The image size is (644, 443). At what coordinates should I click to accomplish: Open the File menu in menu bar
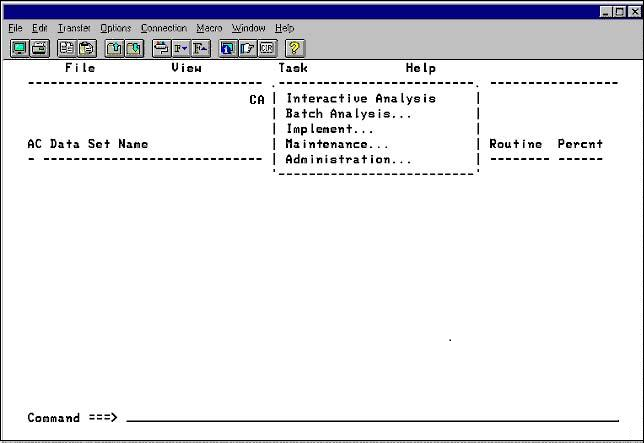click(15, 28)
